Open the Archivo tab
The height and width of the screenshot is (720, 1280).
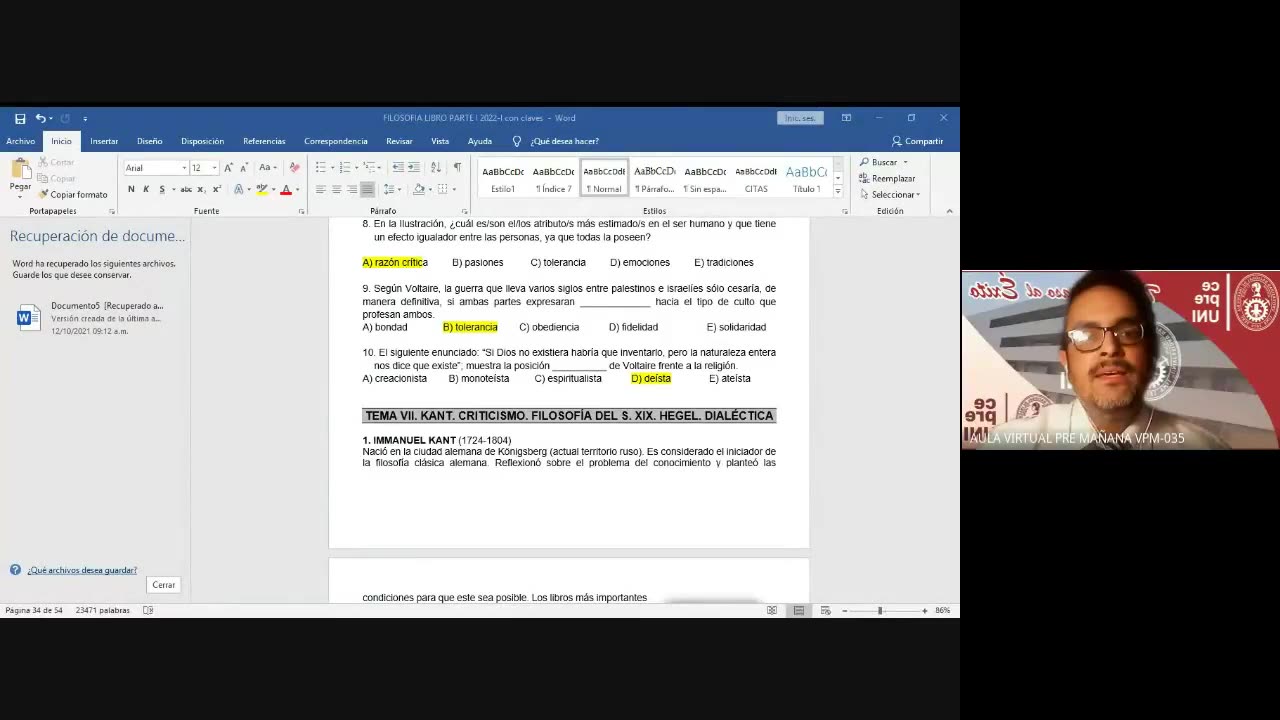20,141
